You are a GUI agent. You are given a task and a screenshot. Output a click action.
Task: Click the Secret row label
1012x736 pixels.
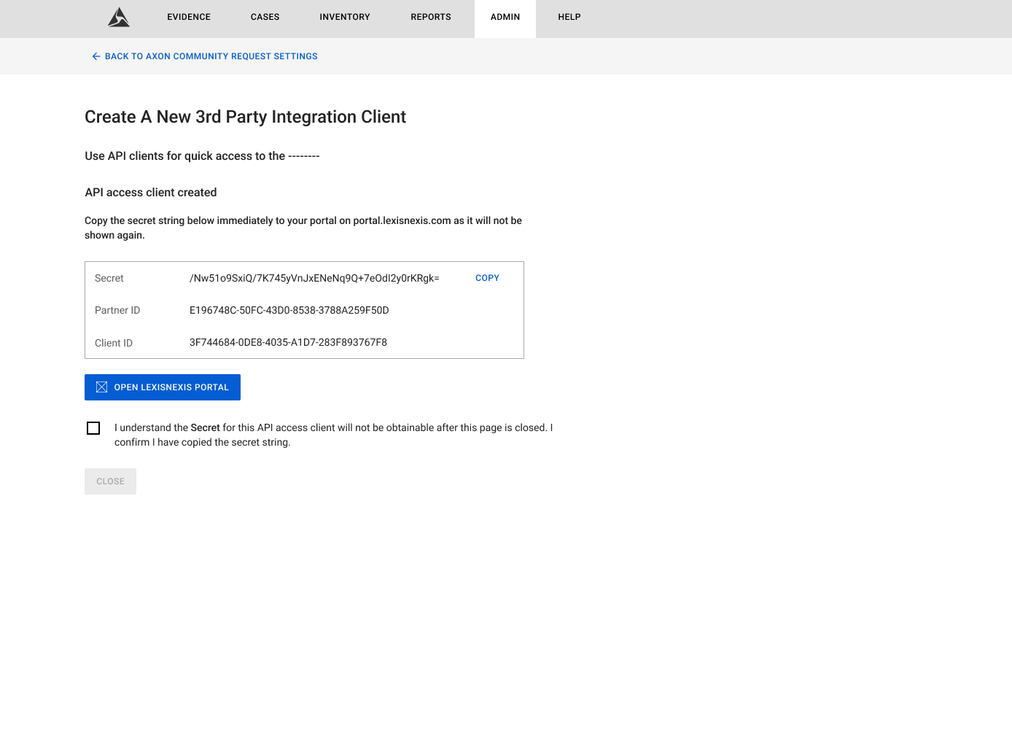click(108, 278)
